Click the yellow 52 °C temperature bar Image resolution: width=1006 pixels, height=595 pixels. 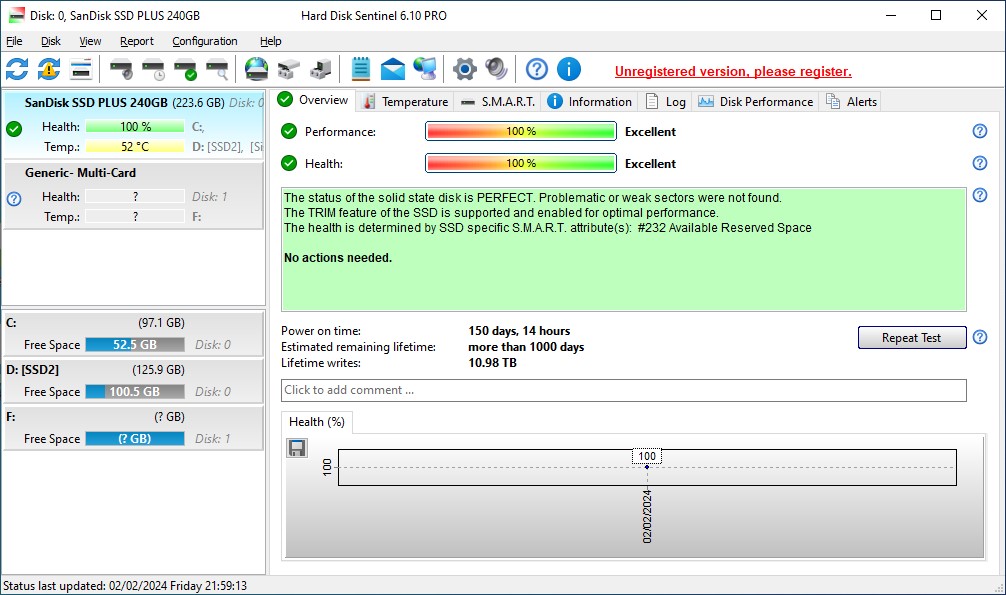(135, 146)
